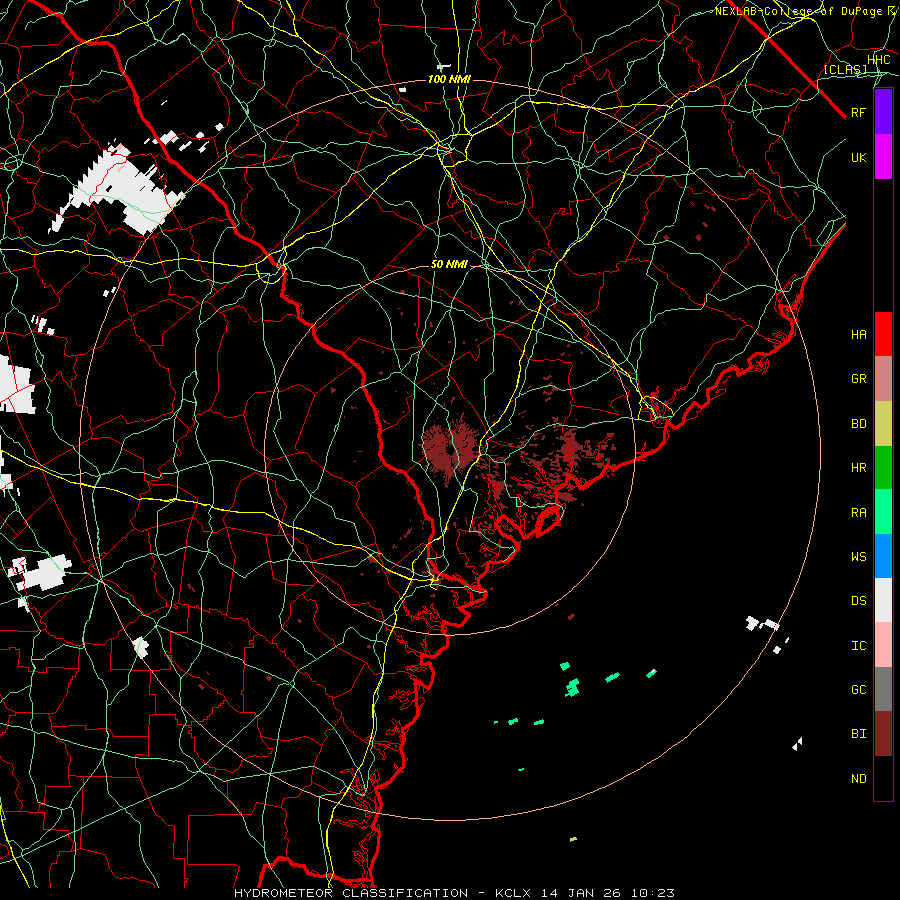The image size is (900, 900).
Task: Click the ND legend label
Action: (858, 779)
